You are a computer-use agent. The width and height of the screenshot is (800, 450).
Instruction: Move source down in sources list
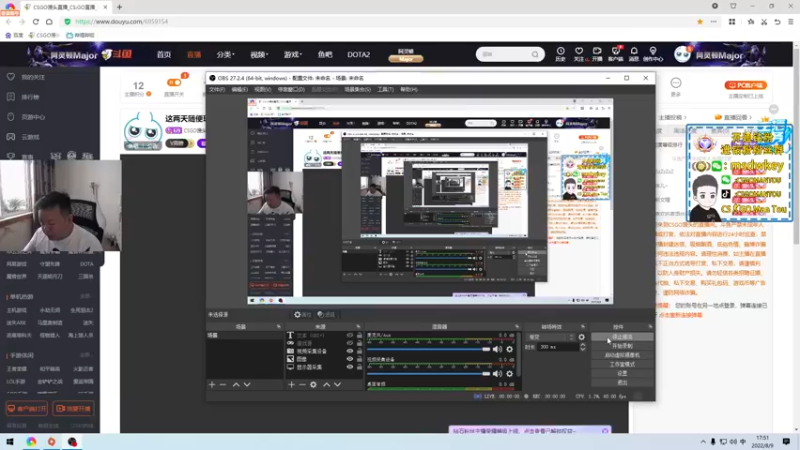[x=337, y=384]
